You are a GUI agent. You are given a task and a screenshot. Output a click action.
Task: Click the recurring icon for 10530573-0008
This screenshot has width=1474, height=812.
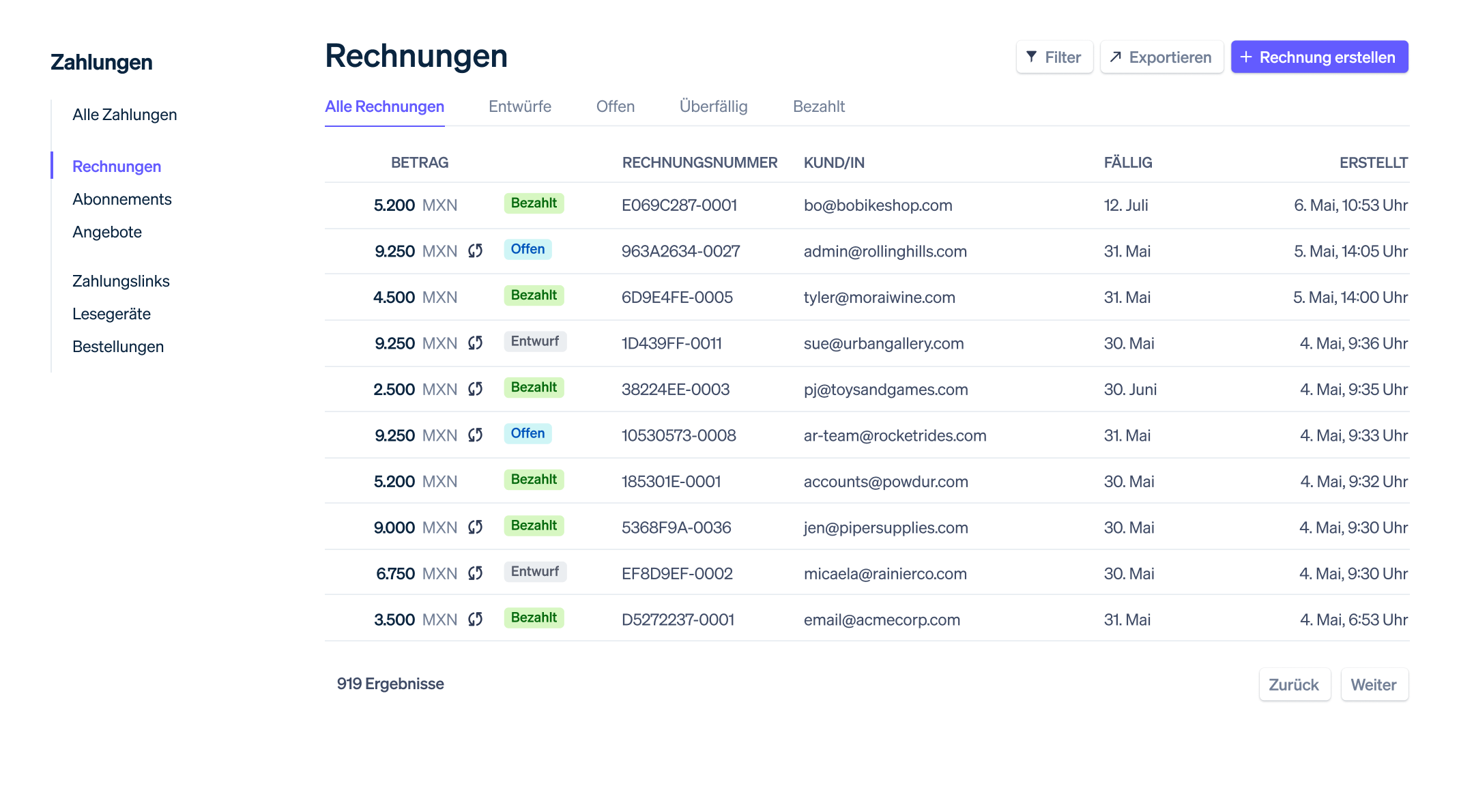476,435
